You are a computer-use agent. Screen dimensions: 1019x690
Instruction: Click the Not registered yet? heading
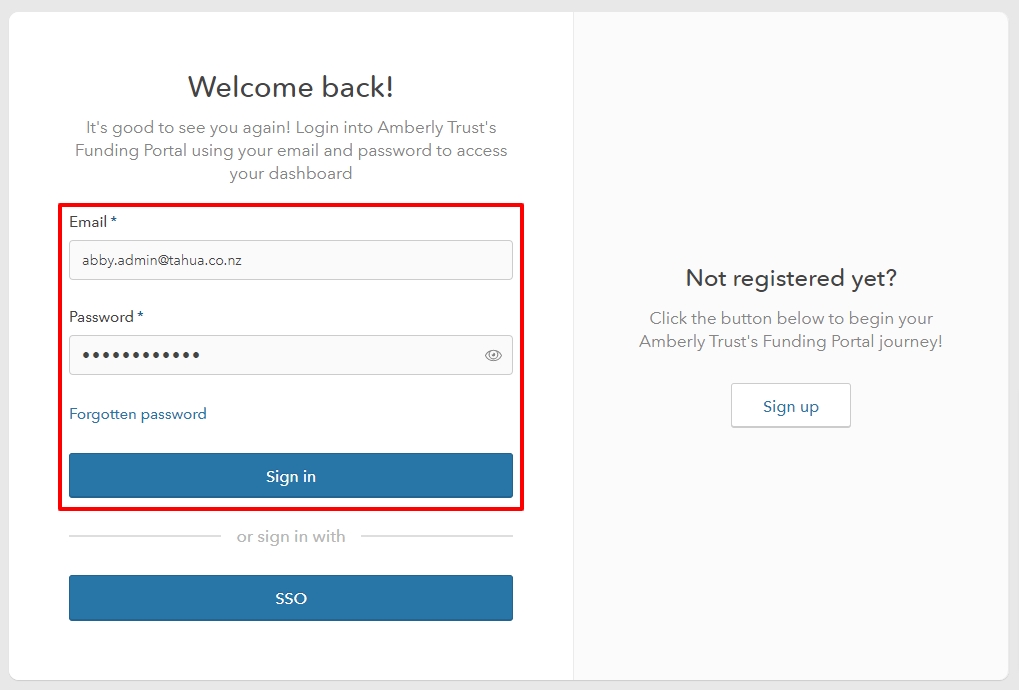pos(790,278)
